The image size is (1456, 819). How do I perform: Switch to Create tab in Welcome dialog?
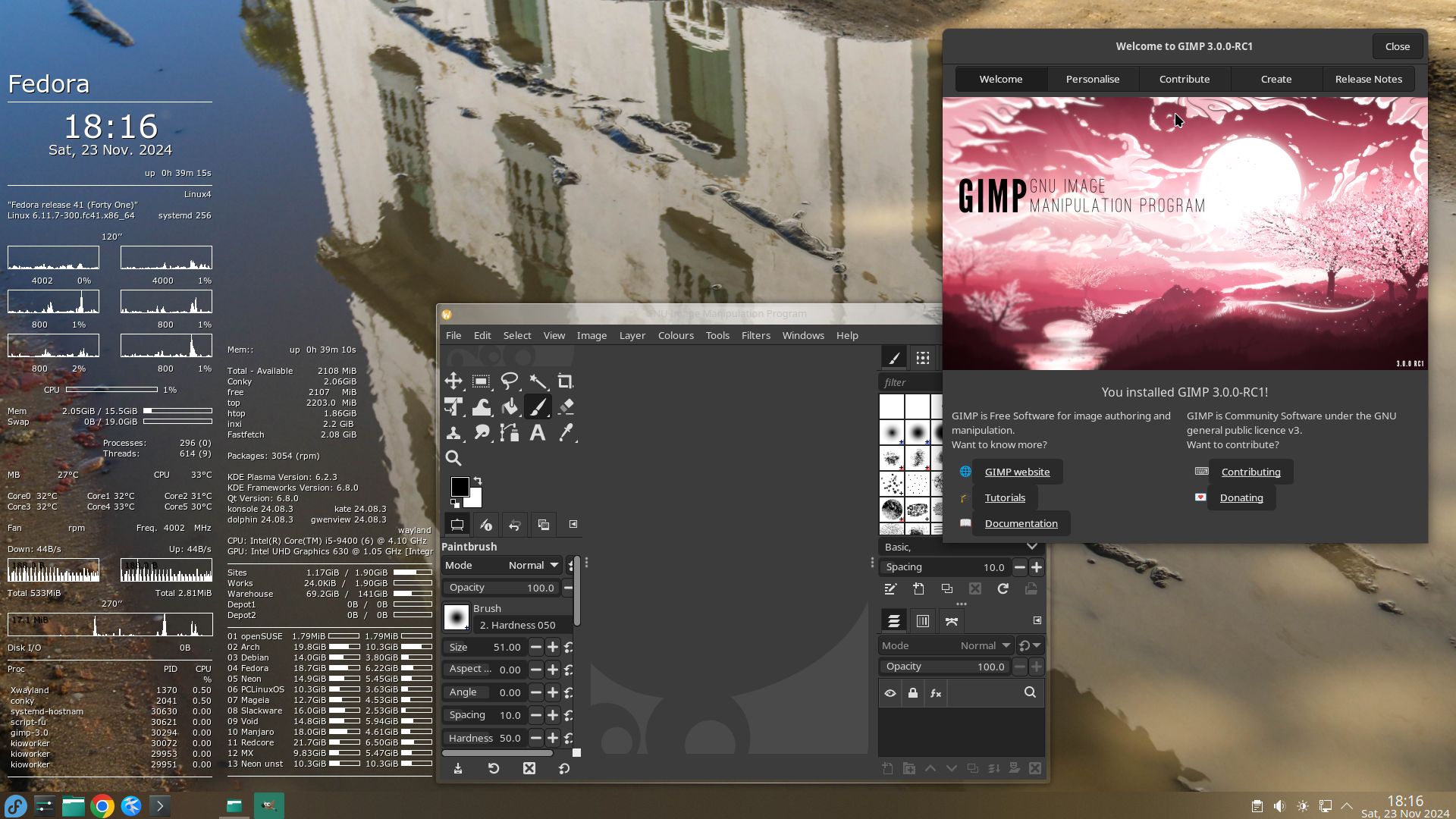point(1276,79)
